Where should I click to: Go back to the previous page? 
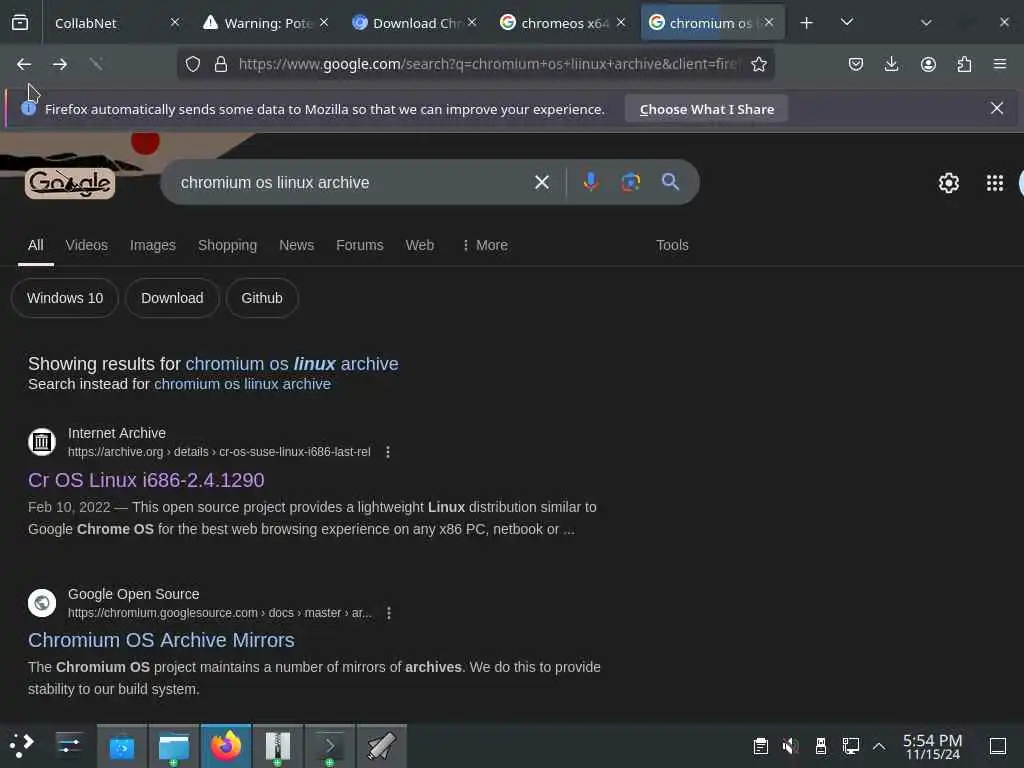24,64
